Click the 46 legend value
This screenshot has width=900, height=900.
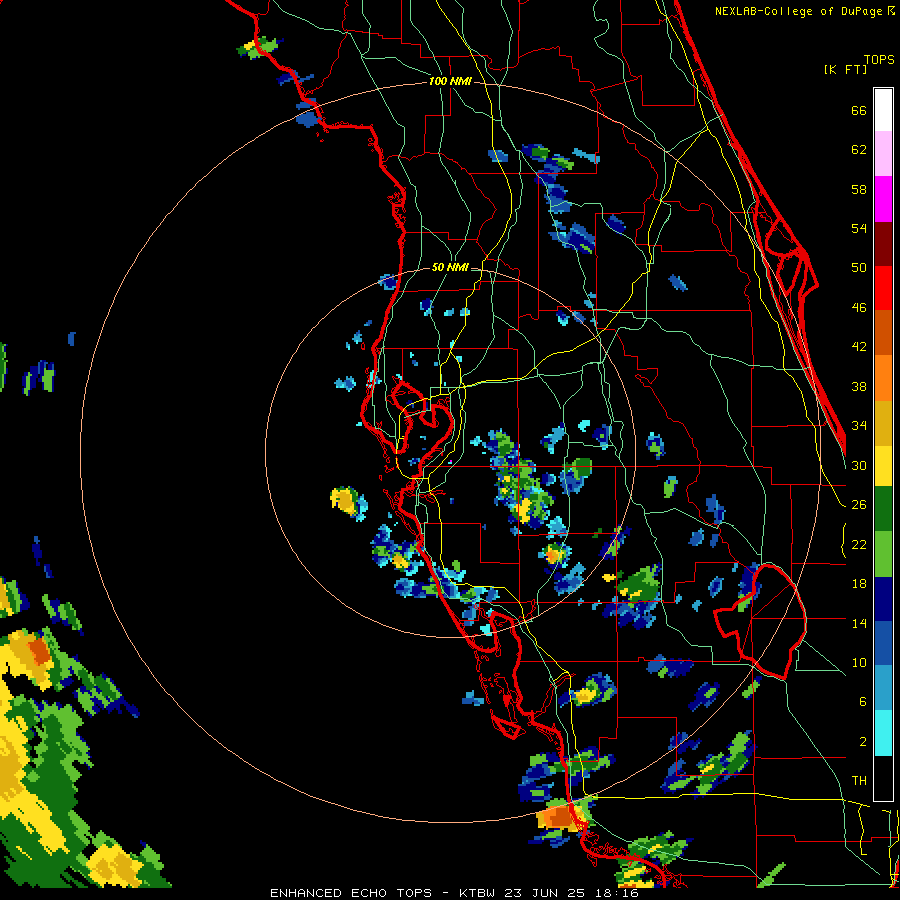point(859,308)
